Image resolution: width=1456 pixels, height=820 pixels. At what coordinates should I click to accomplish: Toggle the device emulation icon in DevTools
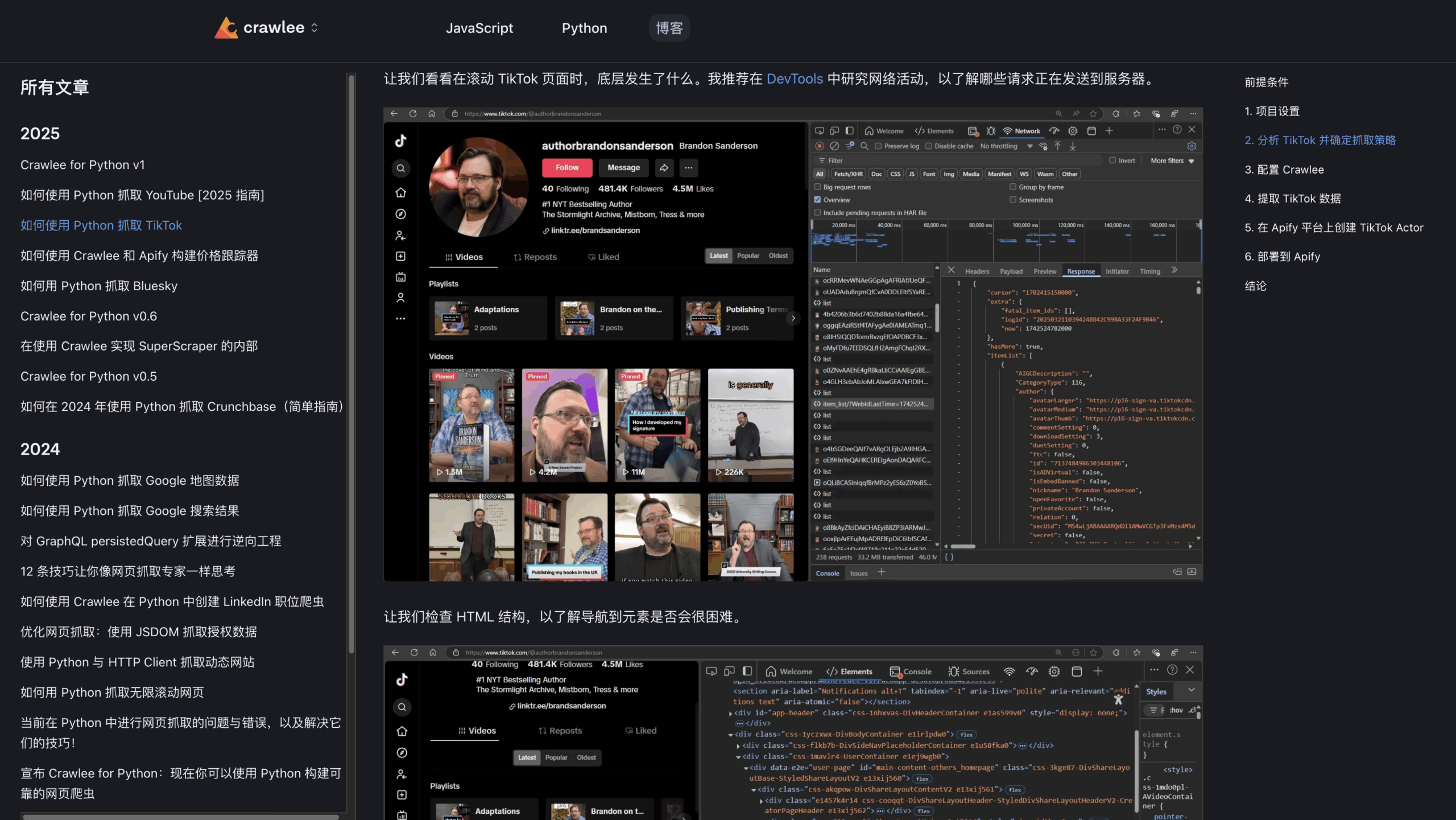[x=834, y=130]
